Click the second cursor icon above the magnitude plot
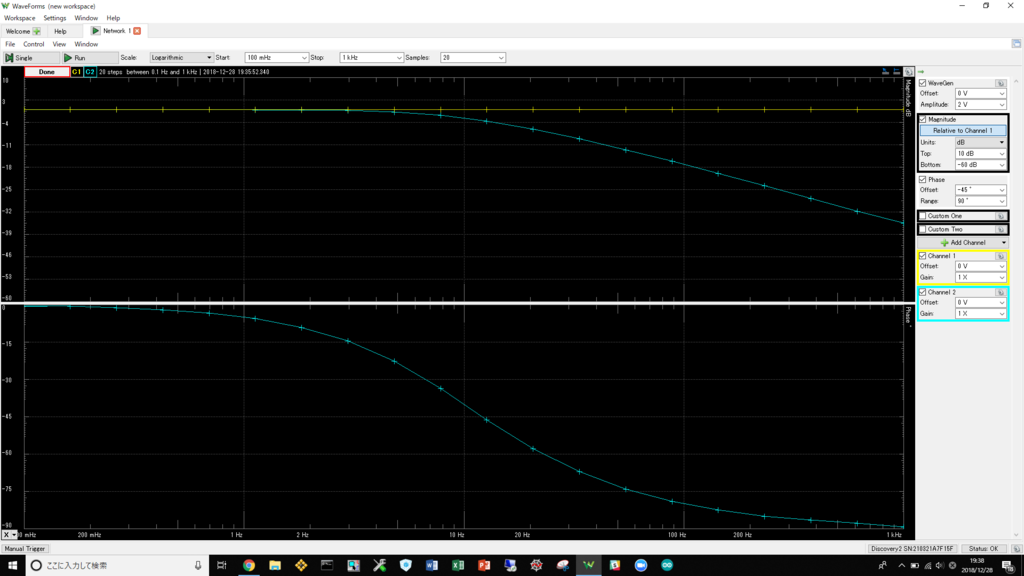The width and height of the screenshot is (1024, 576). (897, 72)
